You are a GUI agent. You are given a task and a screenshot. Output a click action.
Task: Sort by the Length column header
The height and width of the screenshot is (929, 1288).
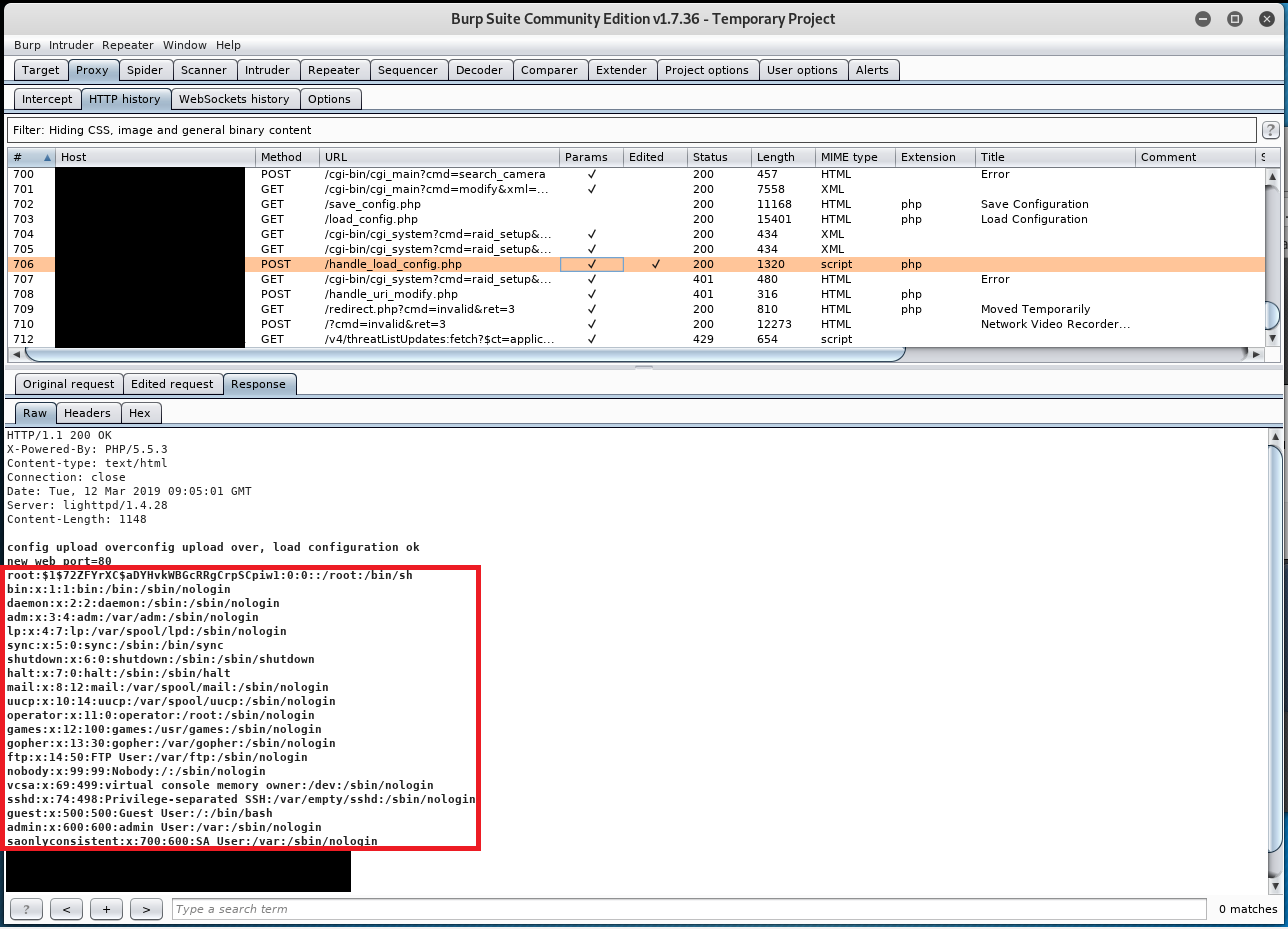click(x=783, y=157)
